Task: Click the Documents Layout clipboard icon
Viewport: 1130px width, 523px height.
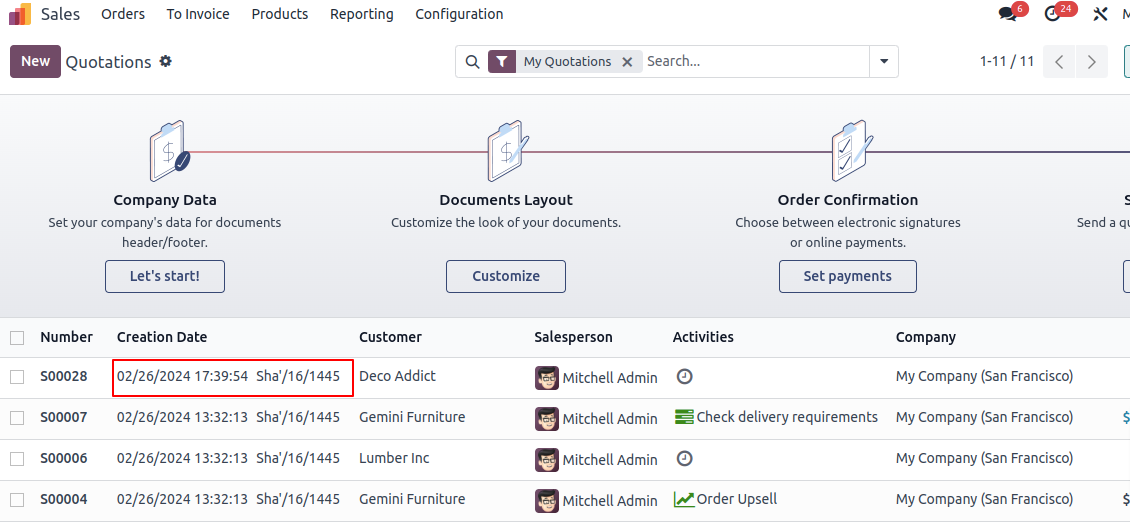Action: point(507,151)
